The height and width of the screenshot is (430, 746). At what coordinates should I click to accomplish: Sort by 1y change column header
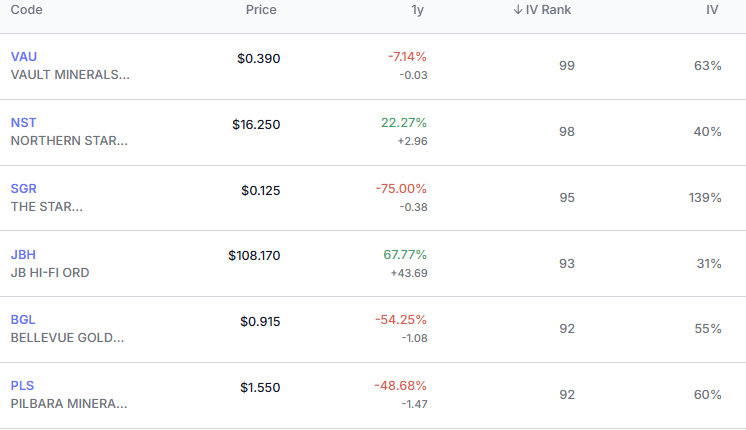(x=417, y=10)
